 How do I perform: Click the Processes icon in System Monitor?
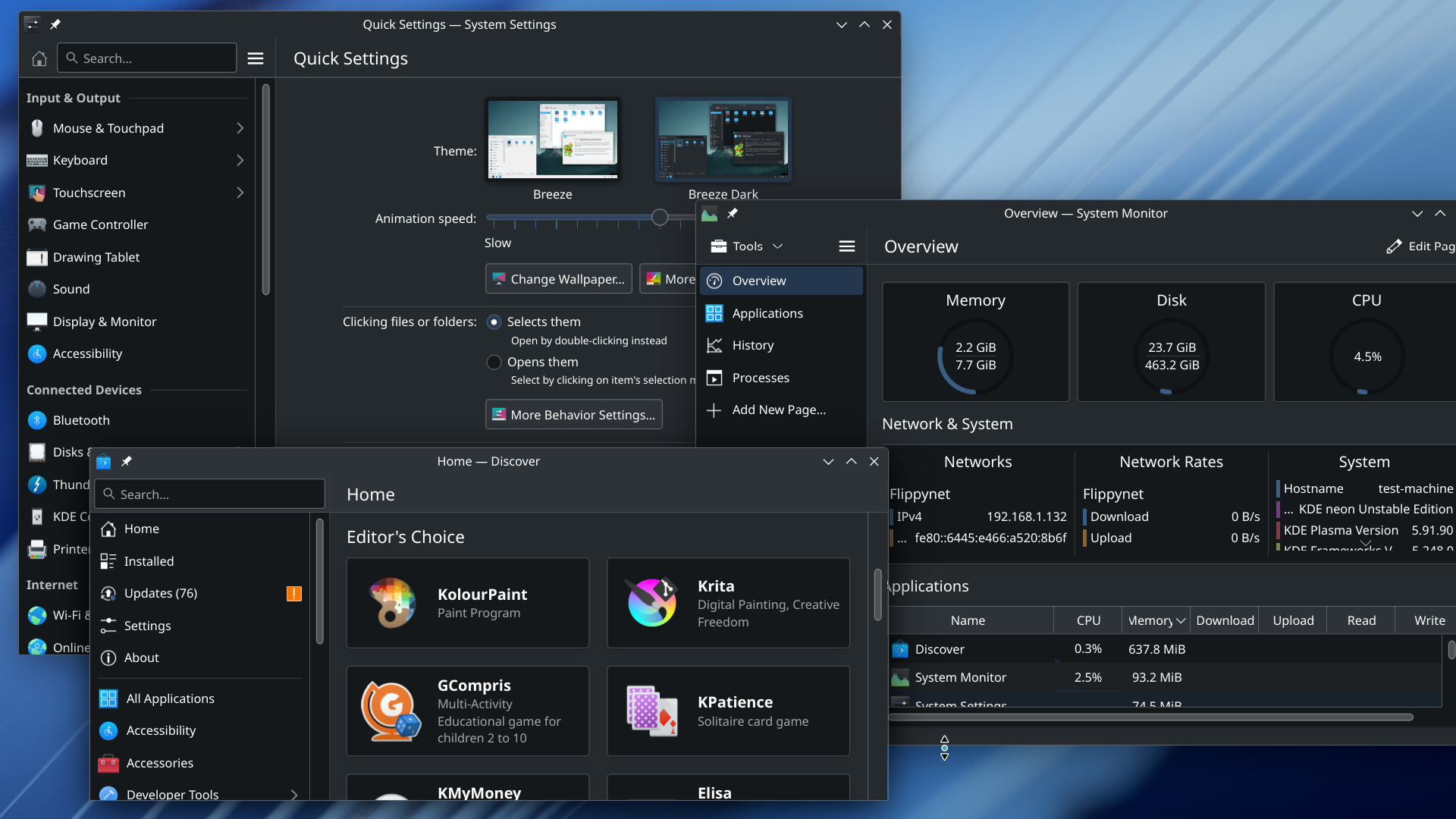(x=714, y=378)
